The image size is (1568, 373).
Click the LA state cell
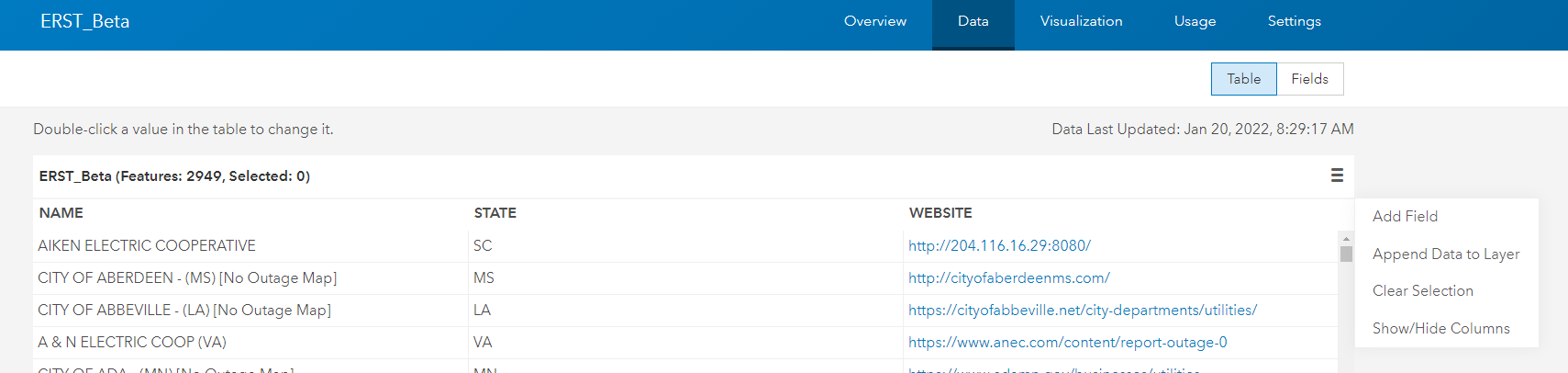pyautogui.click(x=685, y=310)
